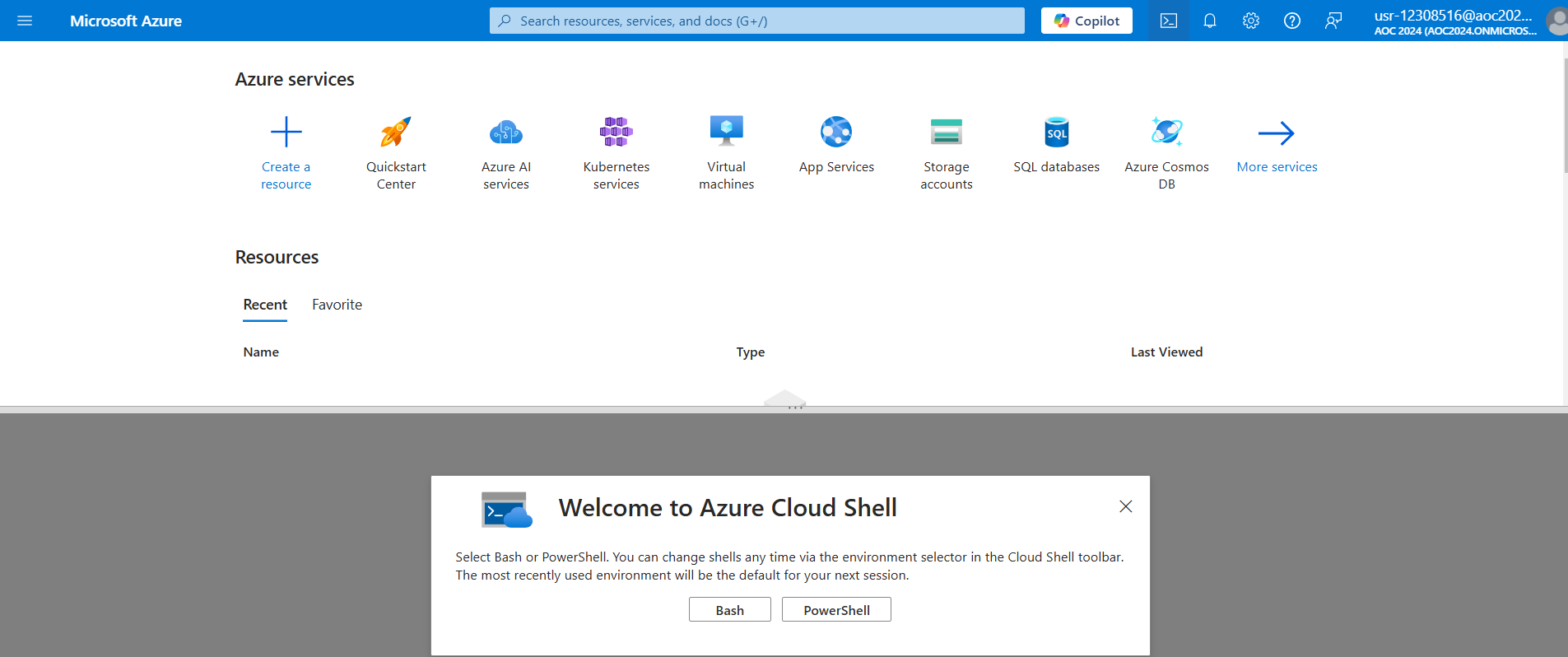1568x657 pixels.
Task: Focus the search resources input field
Action: click(x=757, y=21)
